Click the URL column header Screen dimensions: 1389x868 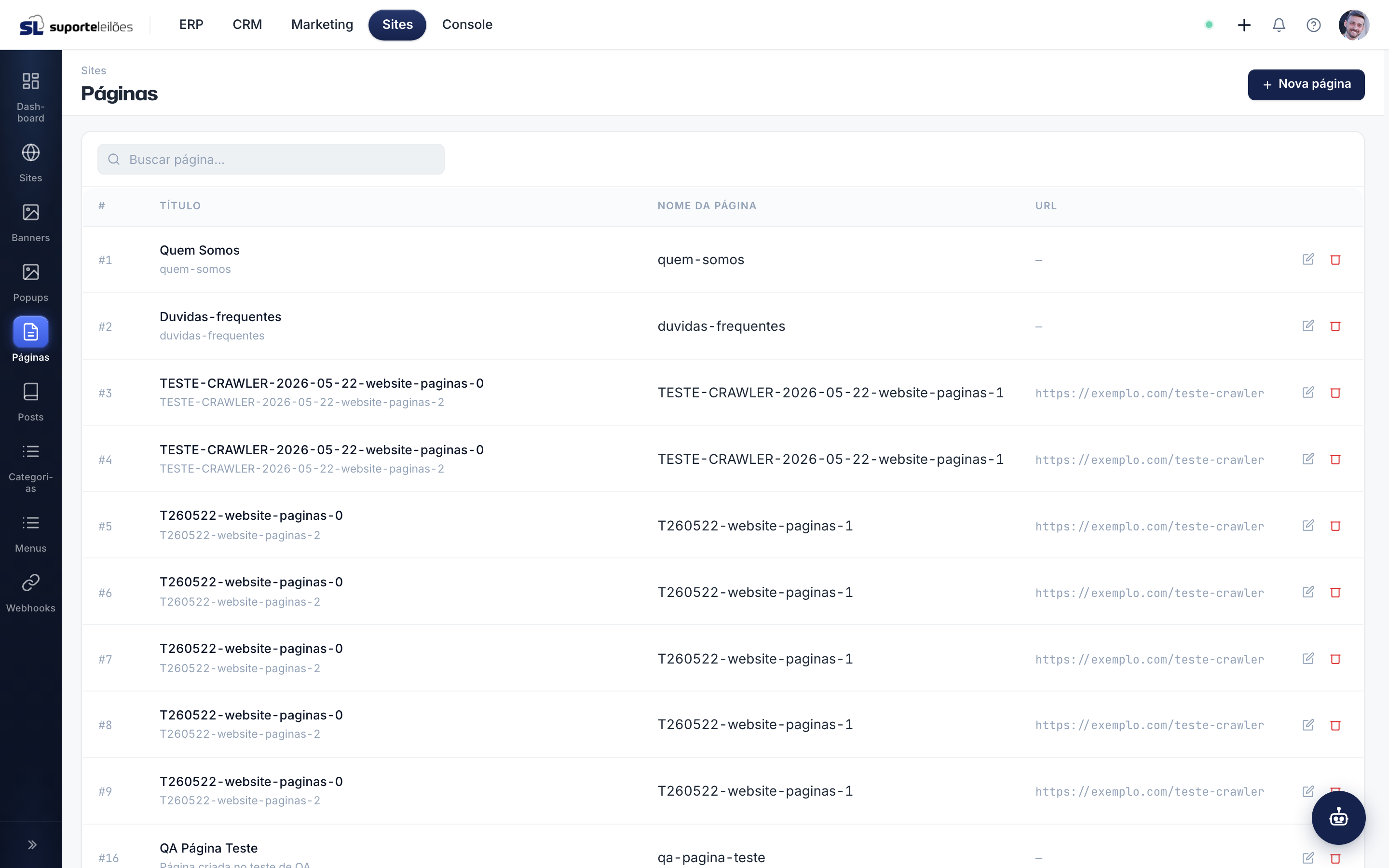pos(1046,205)
